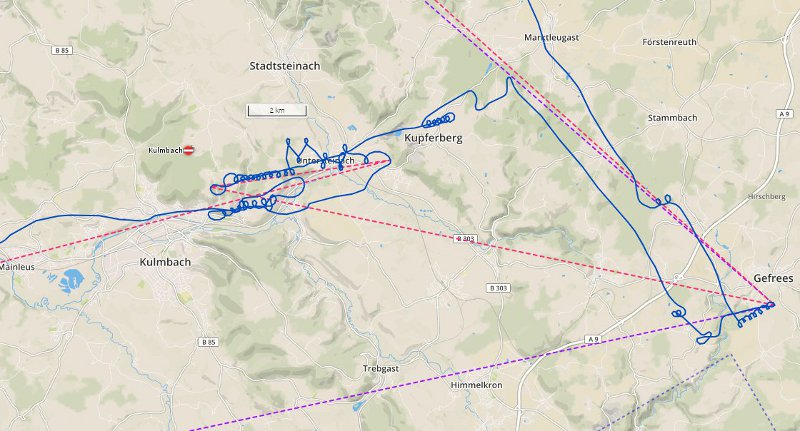Click the Kupferberg town label

coord(433,138)
